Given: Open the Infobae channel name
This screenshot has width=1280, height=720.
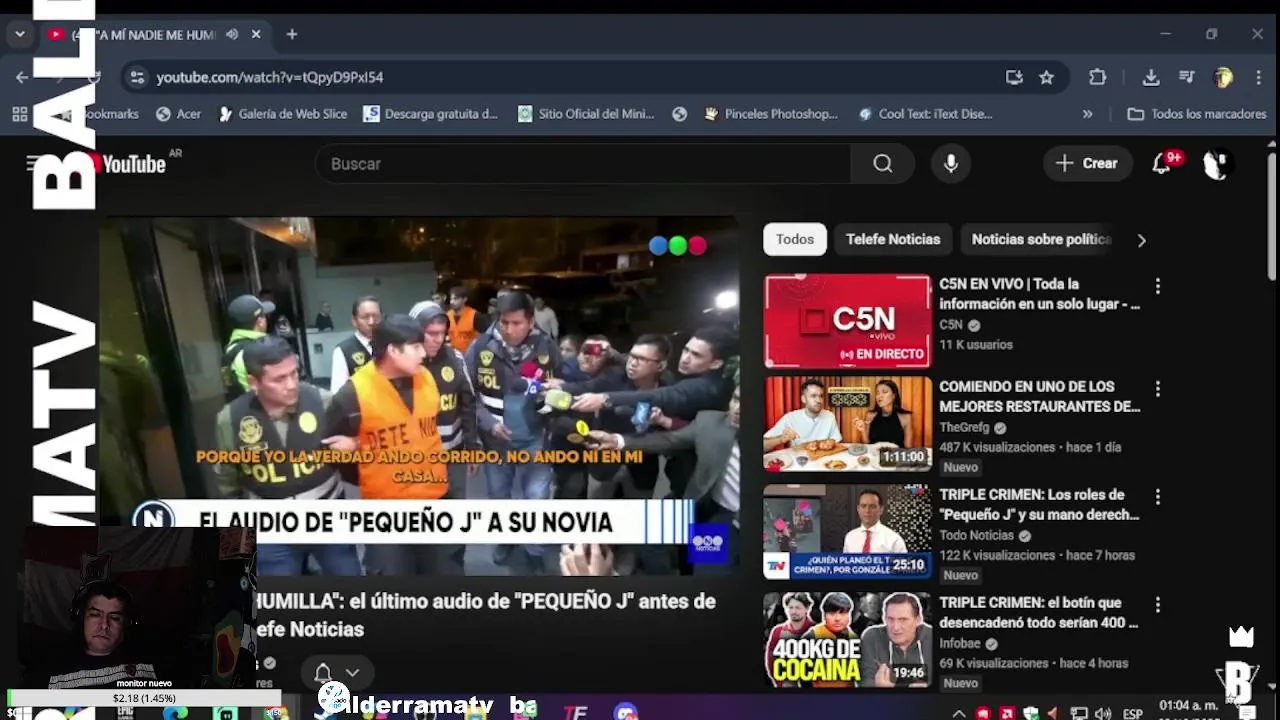Looking at the screenshot, I should [x=961, y=643].
